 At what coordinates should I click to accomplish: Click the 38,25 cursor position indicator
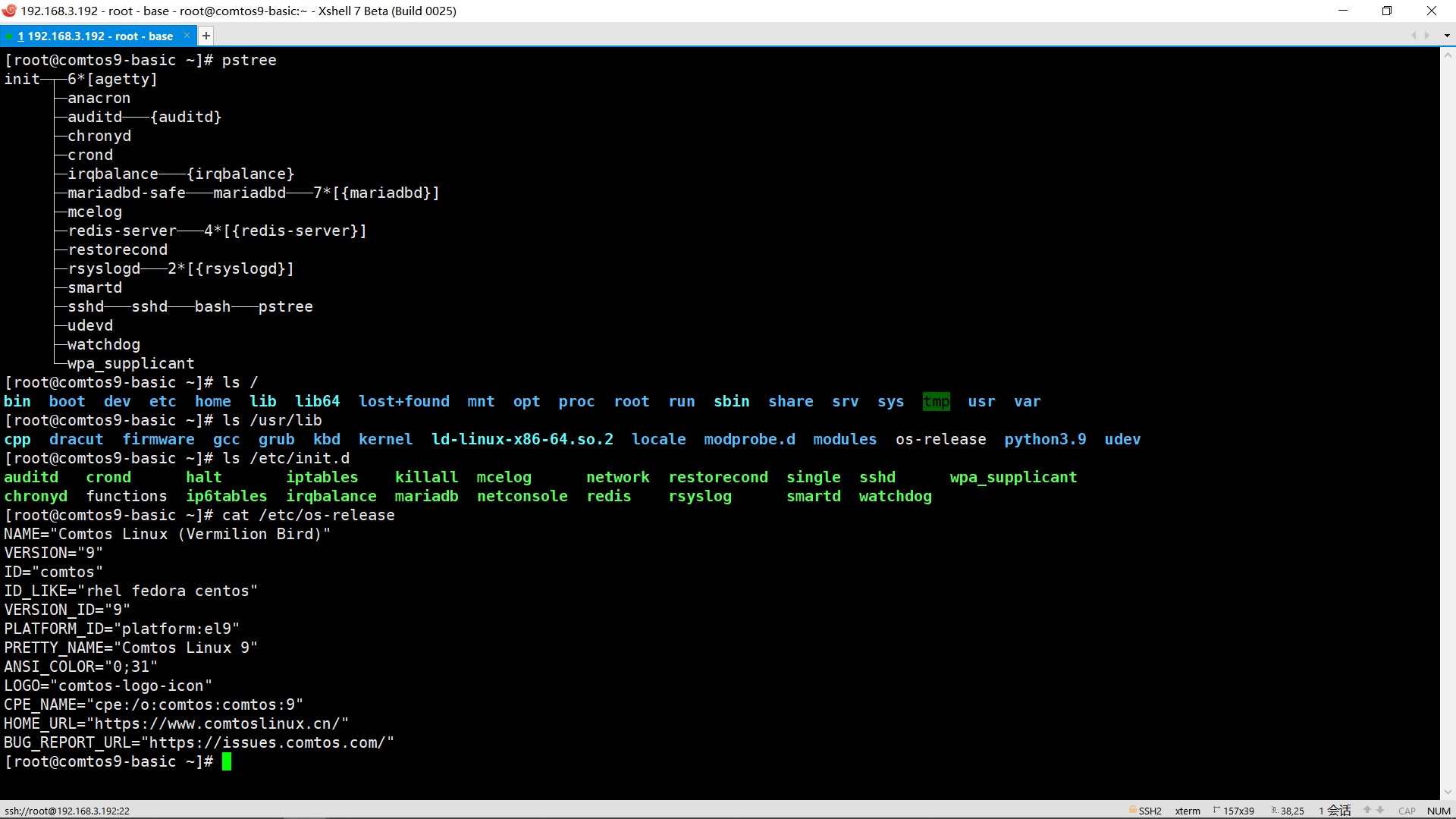click(x=1291, y=811)
